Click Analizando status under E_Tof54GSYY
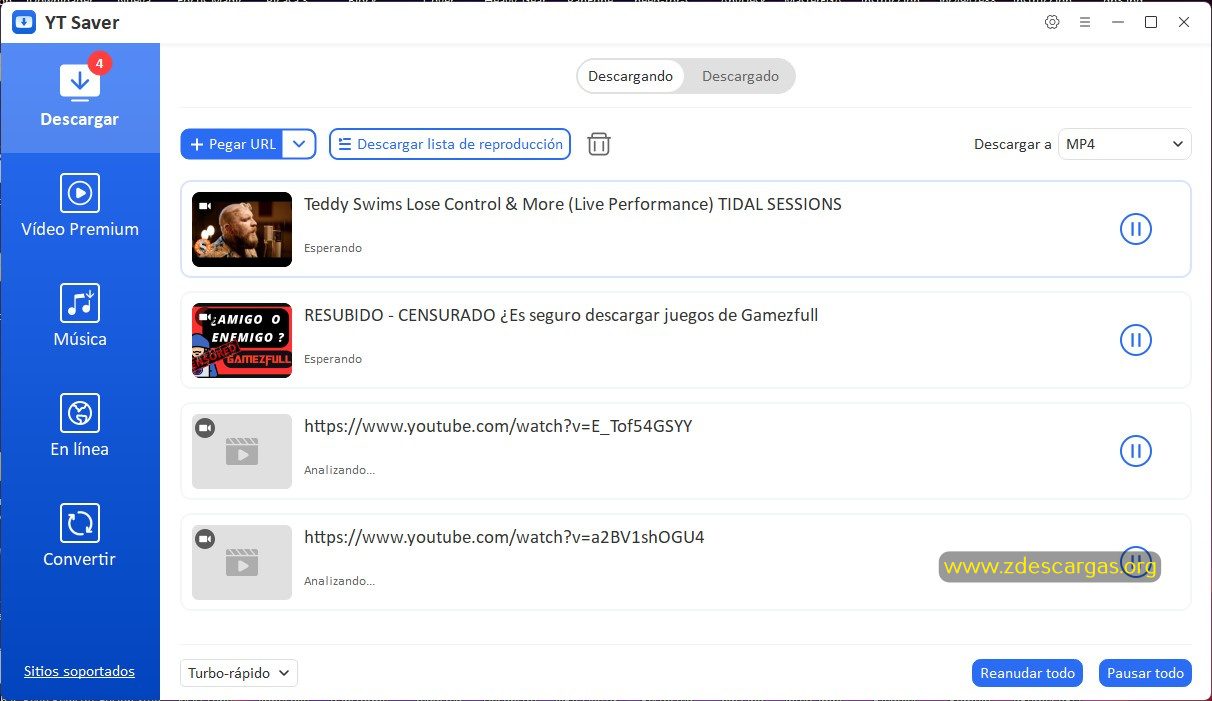The height and width of the screenshot is (701, 1212). tap(340, 470)
